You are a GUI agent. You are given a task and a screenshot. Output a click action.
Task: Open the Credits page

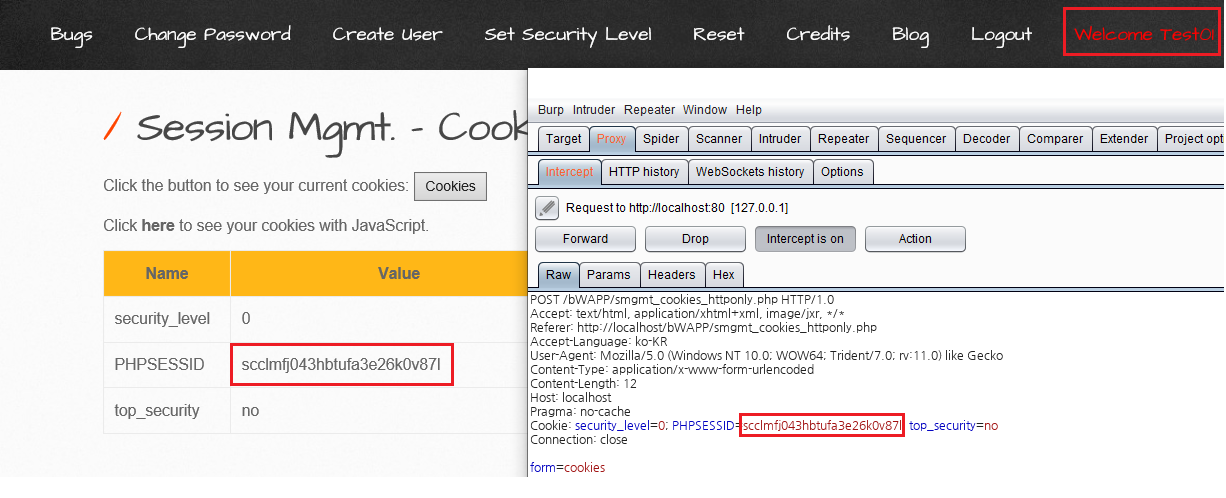[x=818, y=34]
